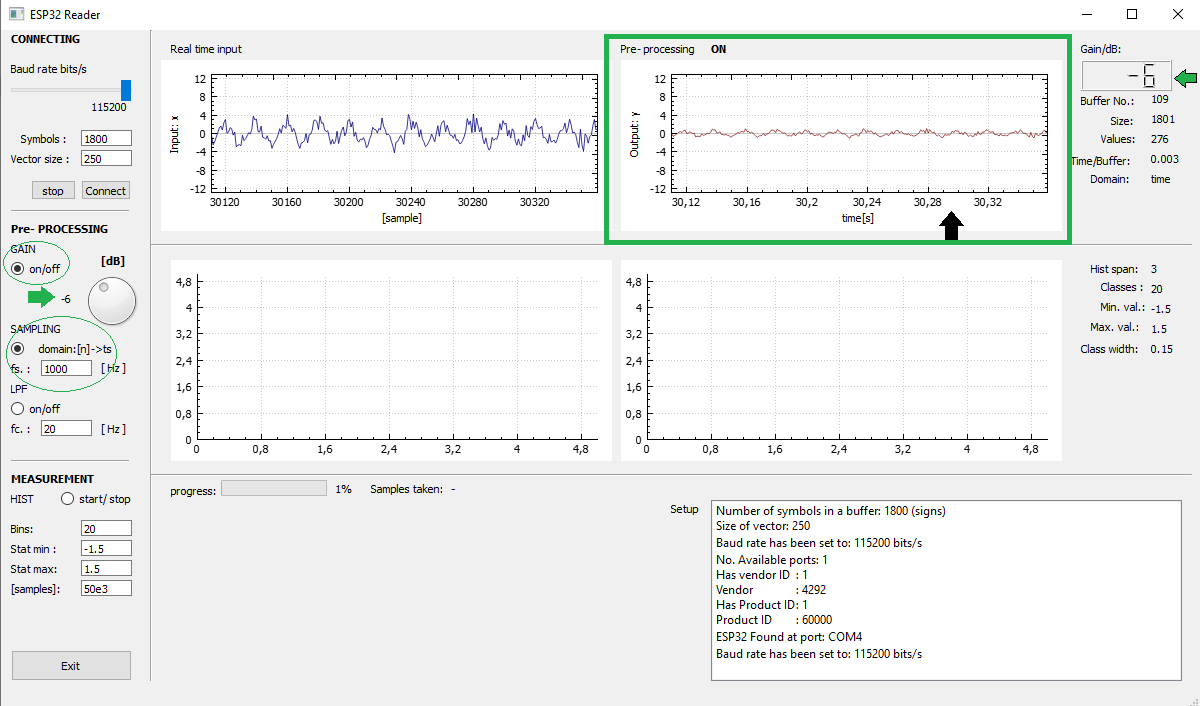Enable the SAMPLING domain:[n]->ts radio button
1200x706 pixels.
(x=17, y=348)
